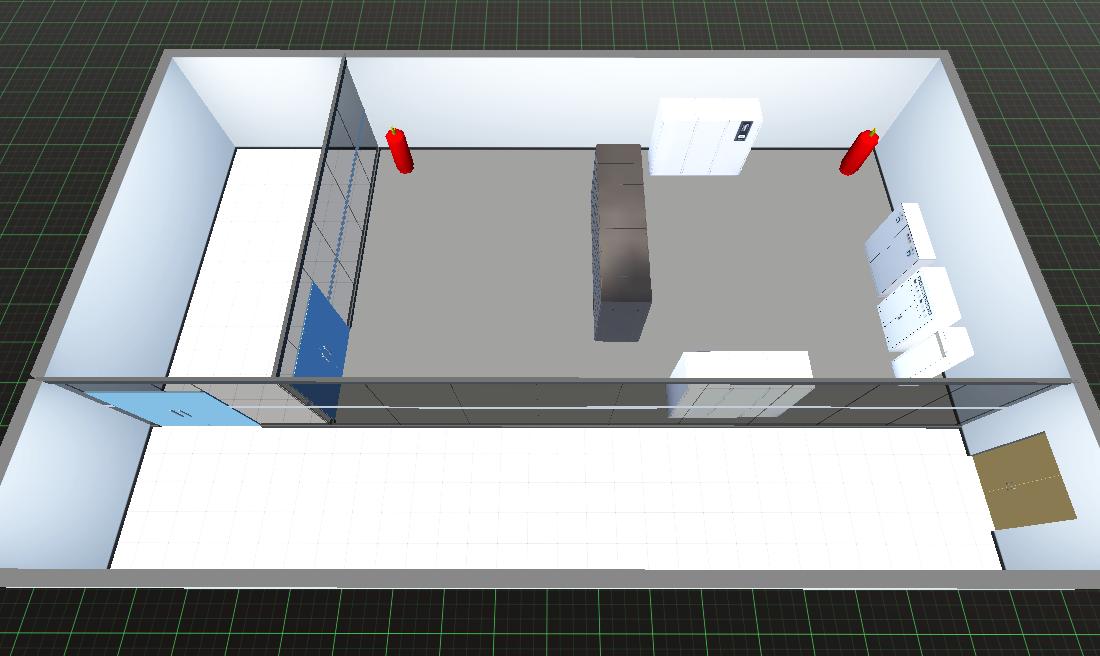Open the tan brown door on right
The image size is (1100, 656).
[1023, 480]
